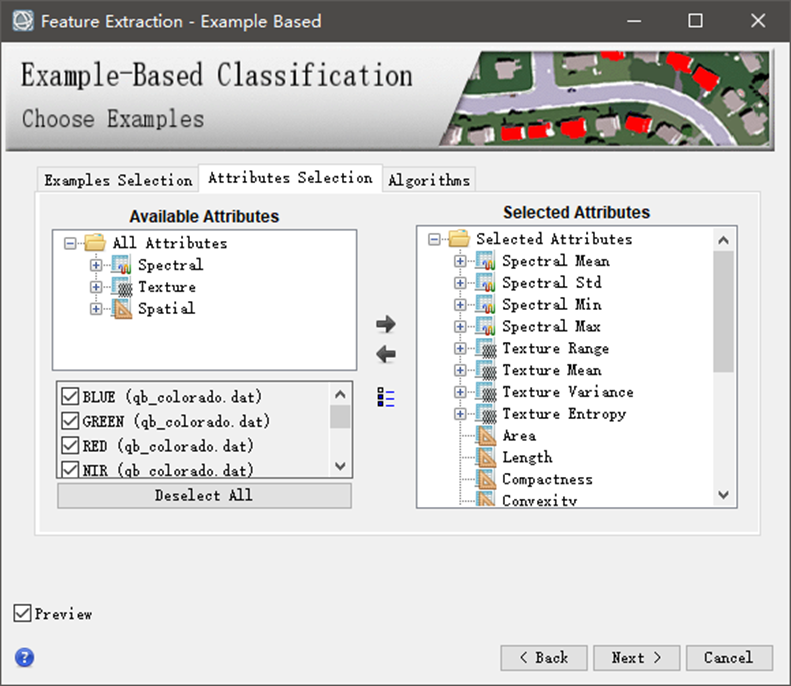Click the Spectral attribute icon
Screen dimensions: 791x686
coord(121,265)
